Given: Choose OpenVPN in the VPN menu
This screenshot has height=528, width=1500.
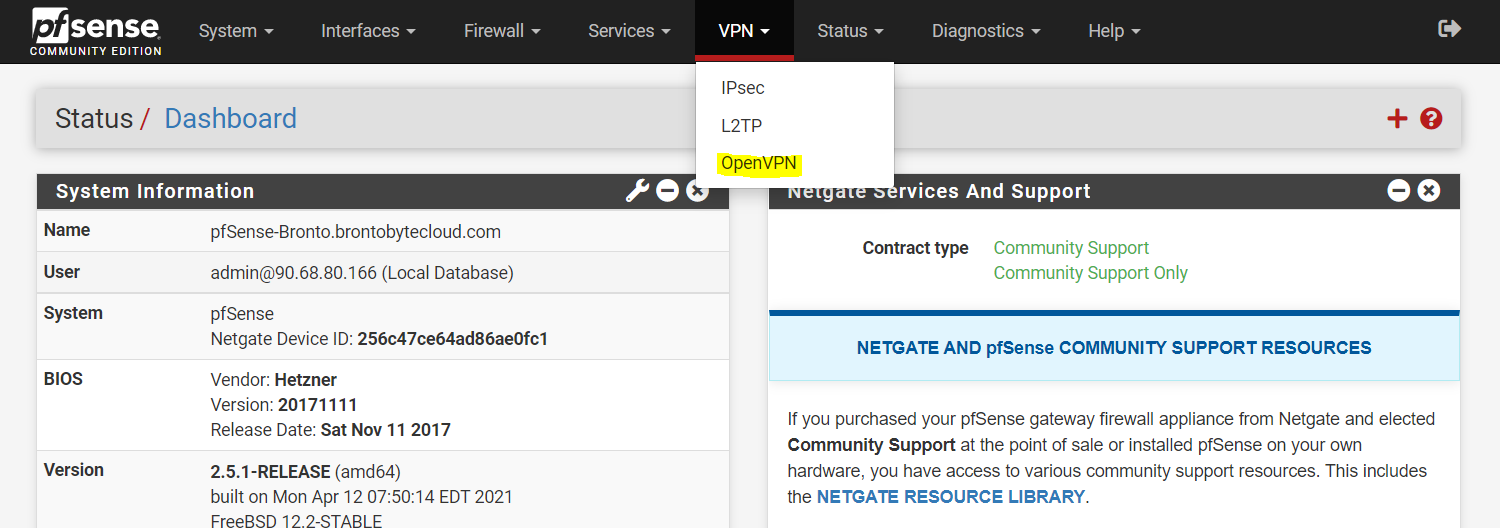Looking at the screenshot, I should click(x=759, y=163).
